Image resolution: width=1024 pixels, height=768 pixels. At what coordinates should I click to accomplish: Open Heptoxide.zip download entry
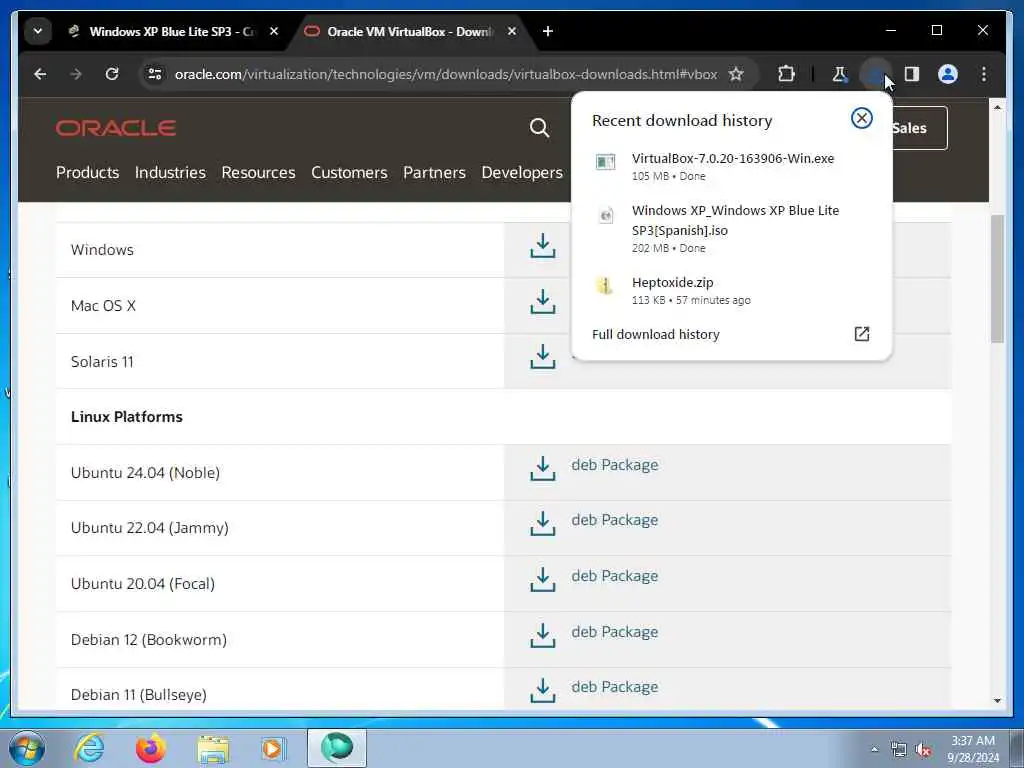click(731, 291)
